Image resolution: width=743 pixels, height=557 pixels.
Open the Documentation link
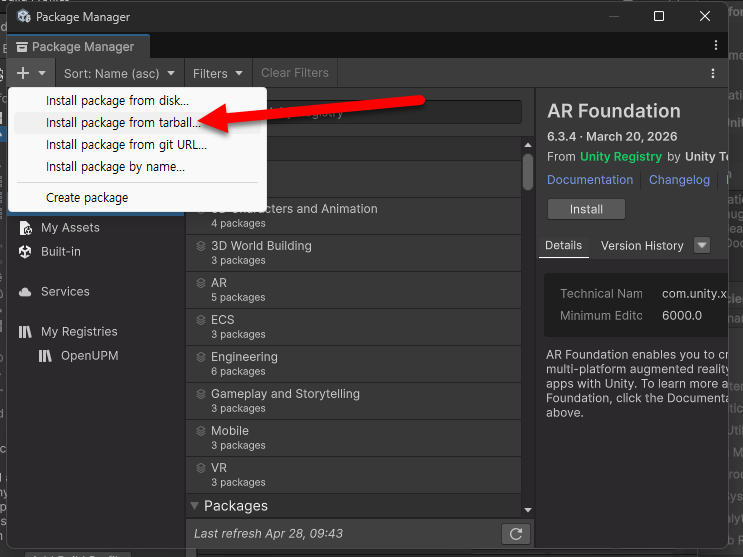pos(590,180)
